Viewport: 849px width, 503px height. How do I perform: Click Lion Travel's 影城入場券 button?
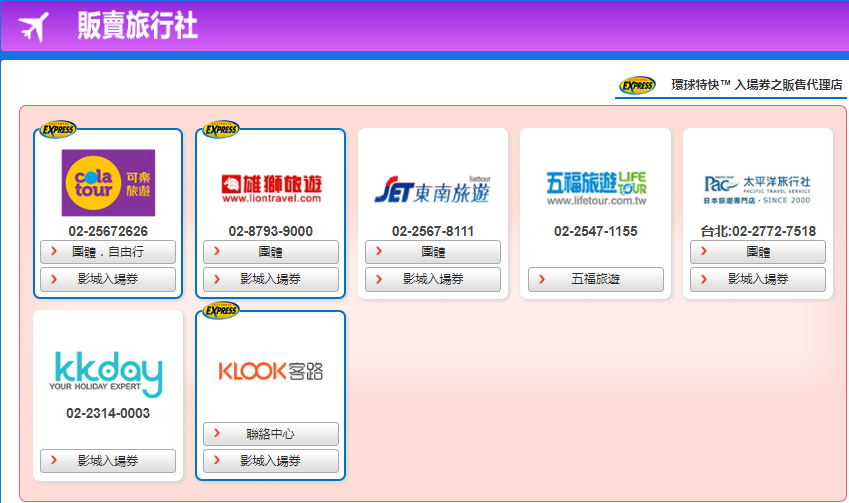pyautogui.click(x=271, y=279)
